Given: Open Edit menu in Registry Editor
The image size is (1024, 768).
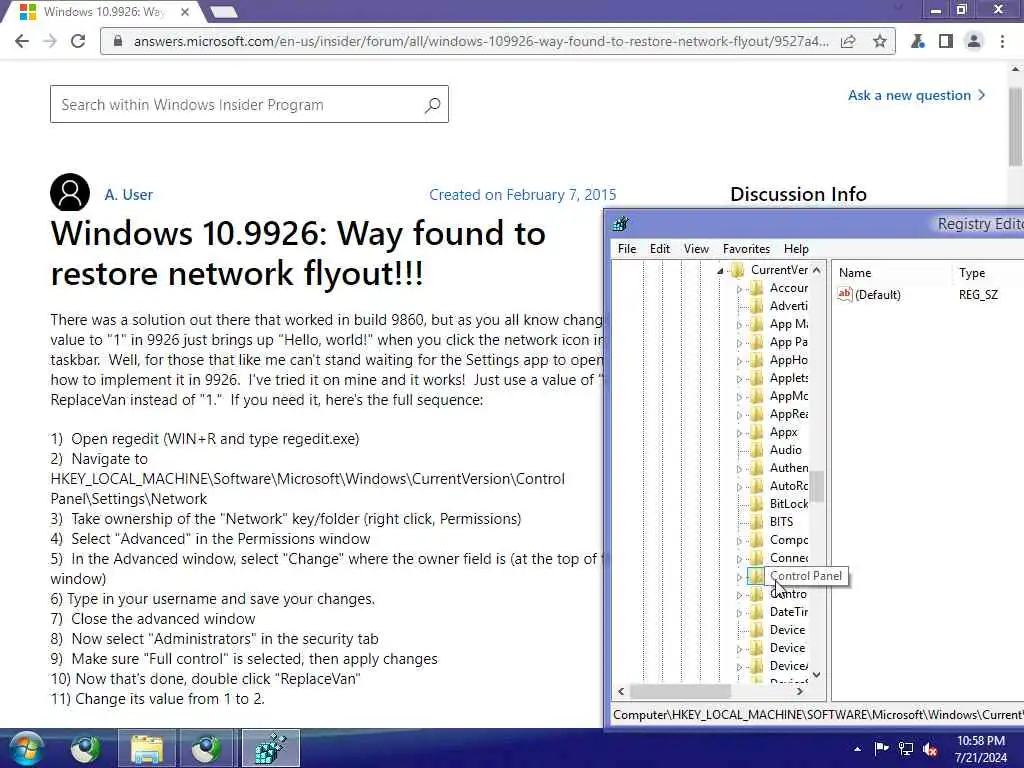Looking at the screenshot, I should pos(660,249).
